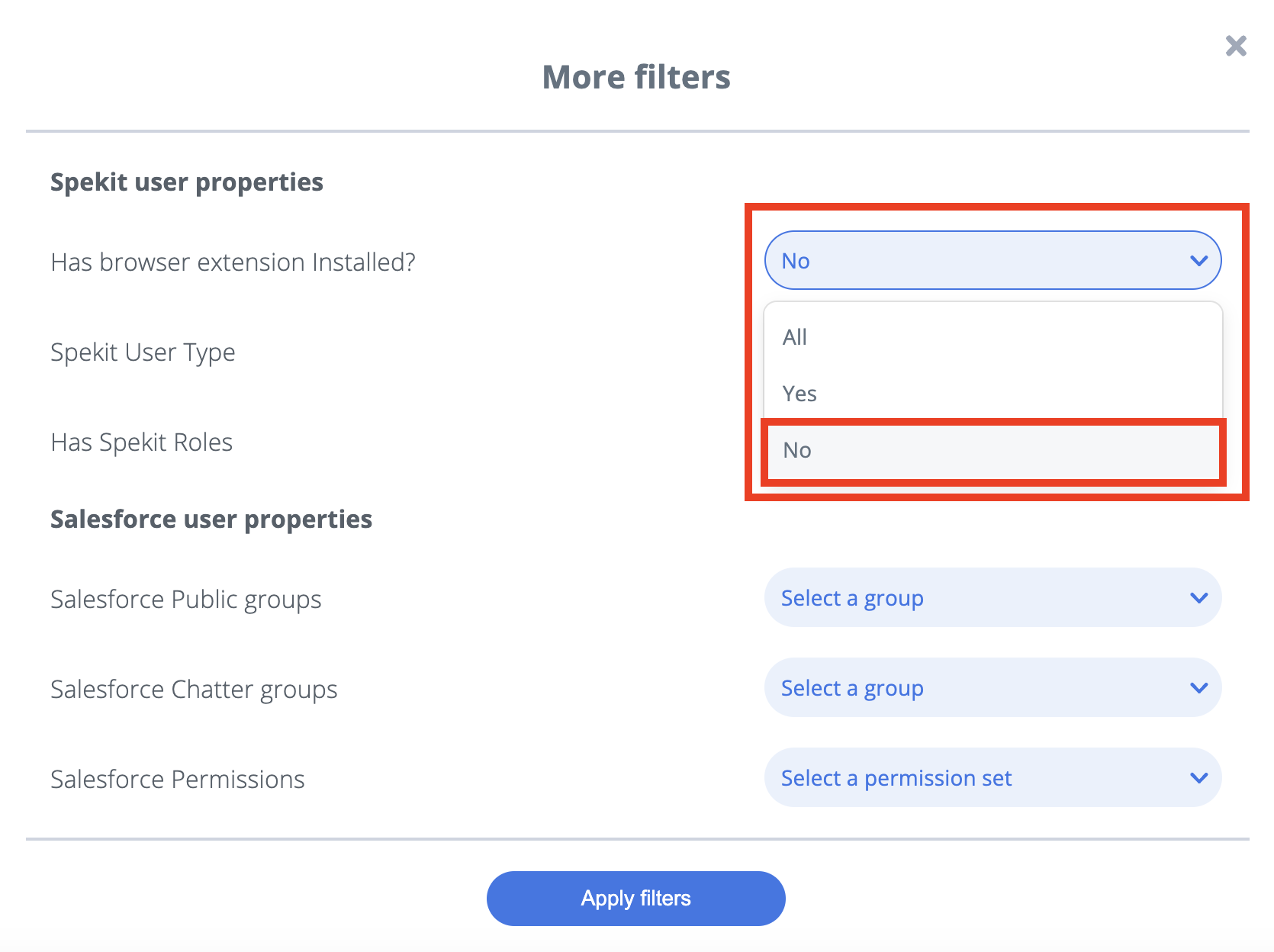
Task: Apply the selected filters
Action: [x=635, y=899]
